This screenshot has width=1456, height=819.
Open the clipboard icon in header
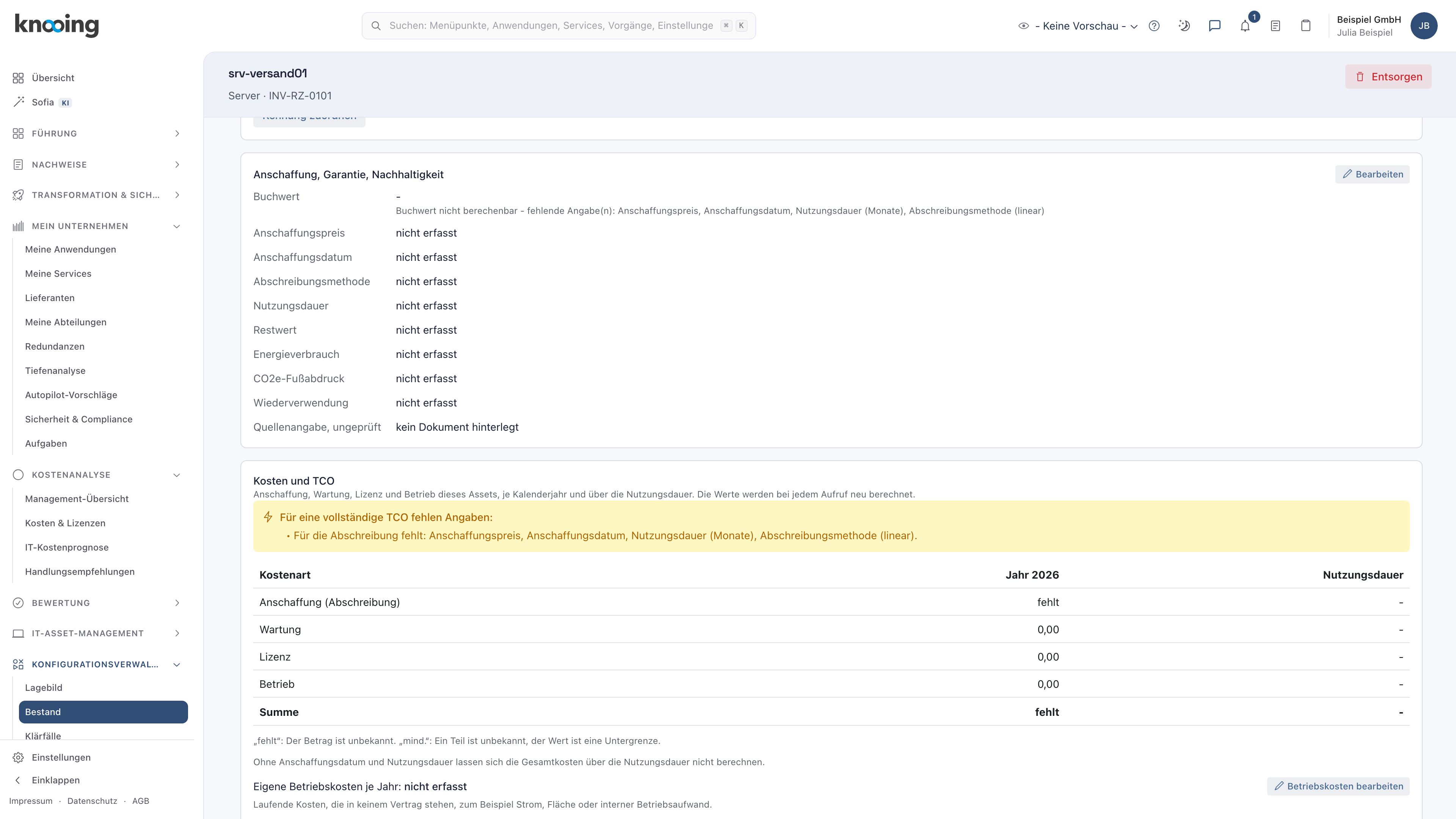click(x=1305, y=26)
